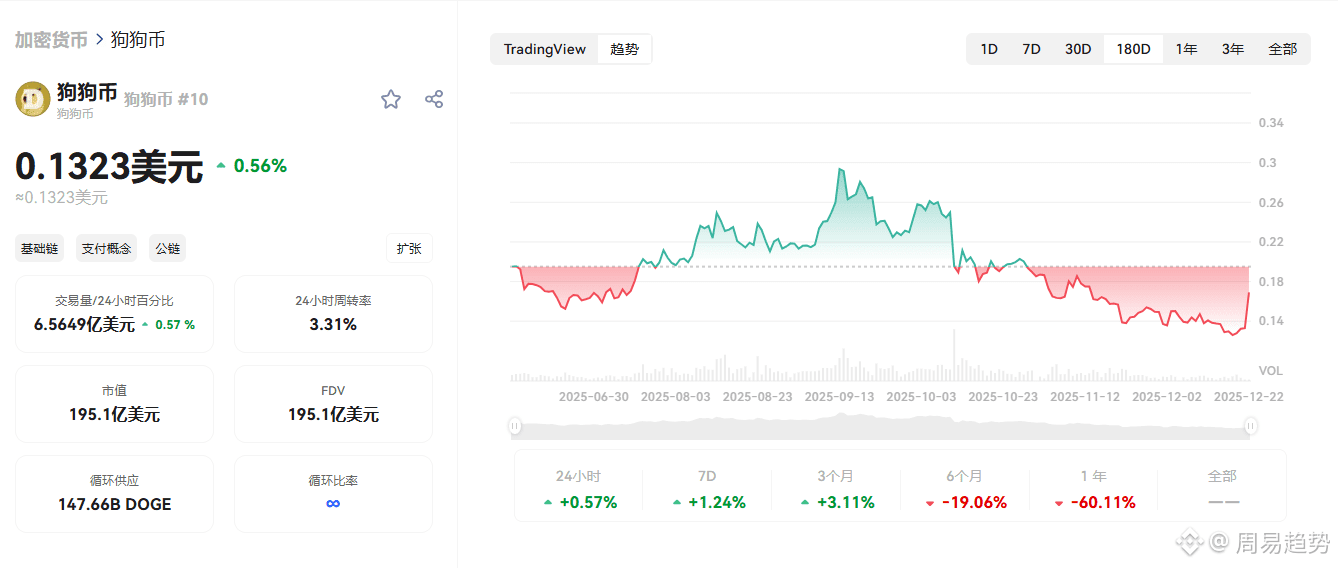The image size is (1338, 568).
Task: Open the 加密货币 breadcrumb link
Action: (x=50, y=40)
